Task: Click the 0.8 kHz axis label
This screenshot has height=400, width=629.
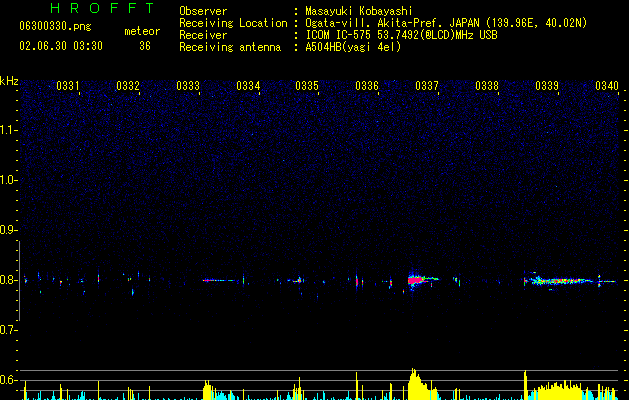Action: point(8,280)
